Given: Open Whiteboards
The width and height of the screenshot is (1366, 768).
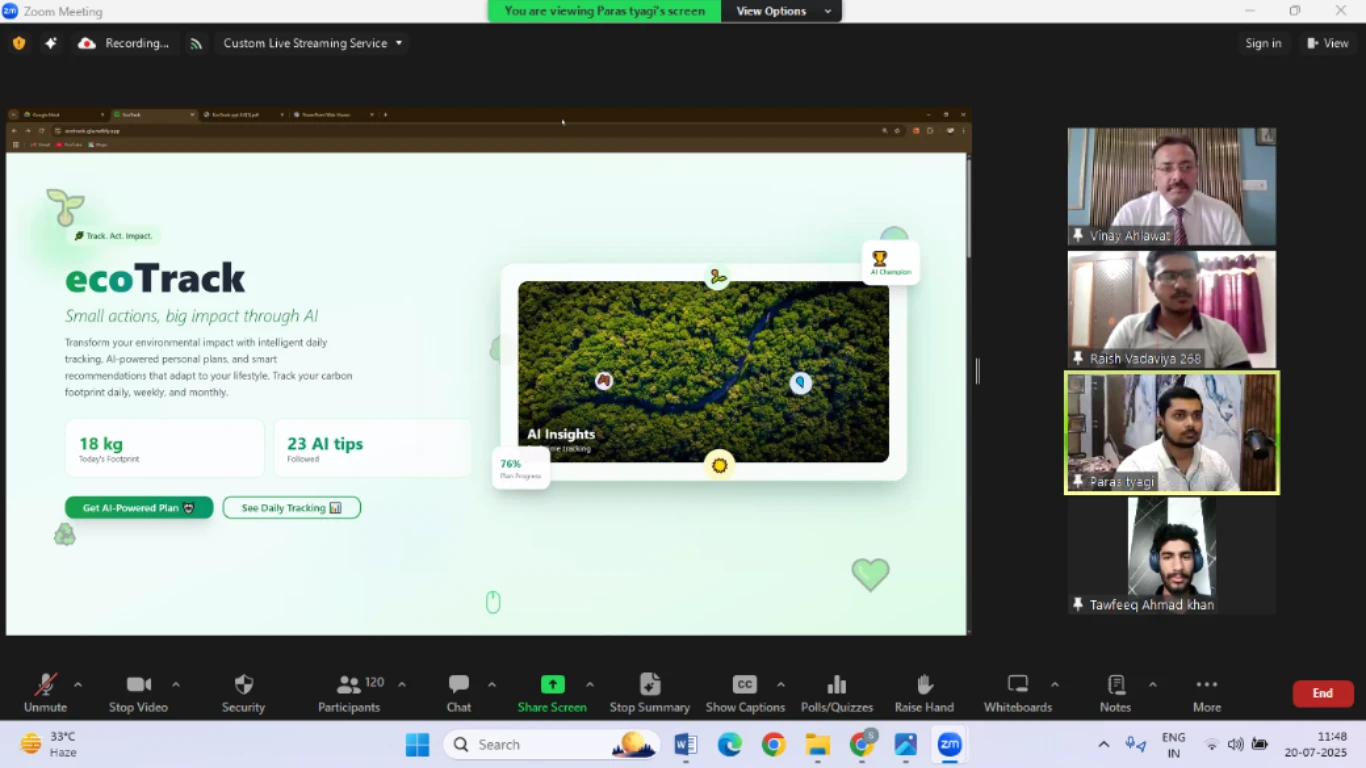Looking at the screenshot, I should tap(1017, 685).
